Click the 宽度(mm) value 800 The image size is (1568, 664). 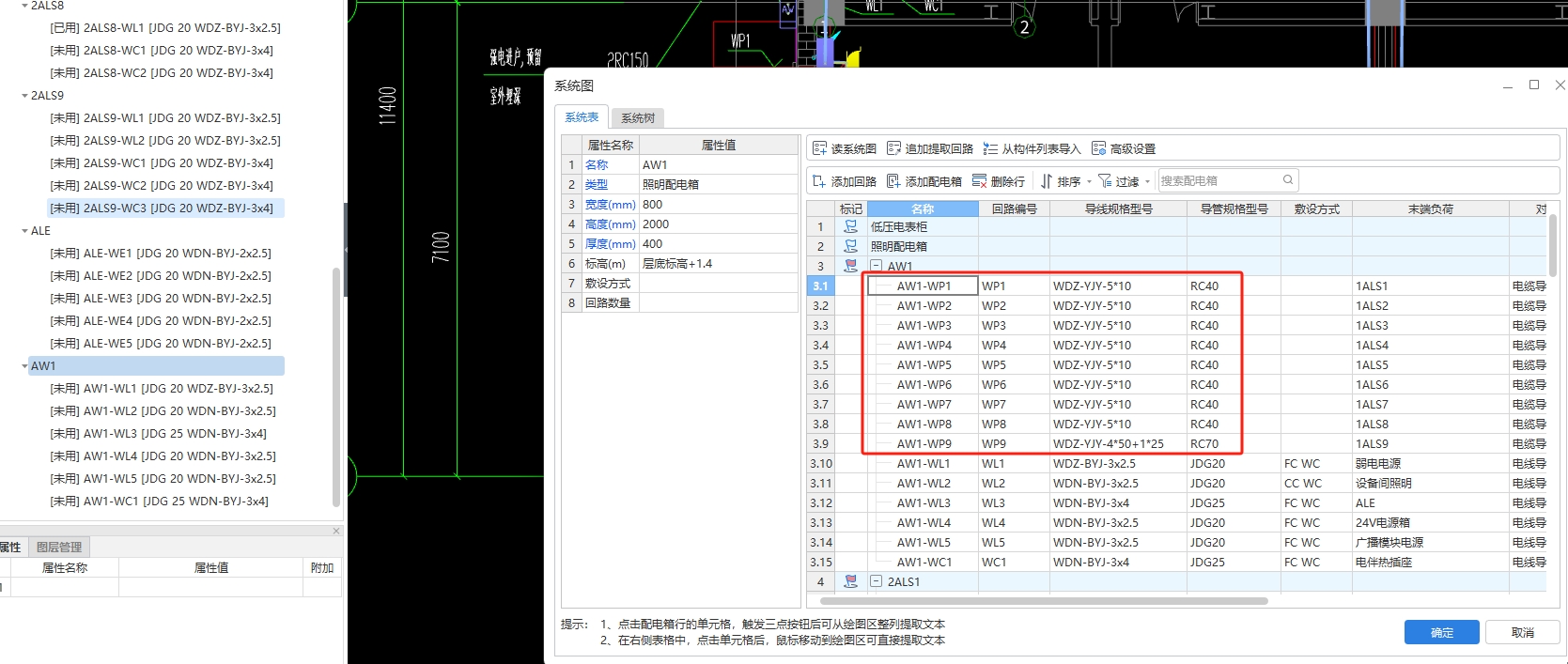[x=719, y=204]
